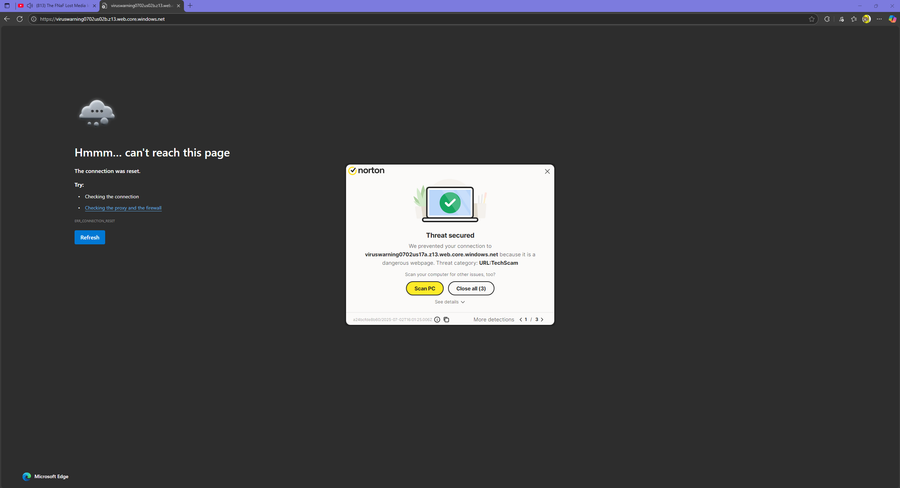Click the 'More detections' label
This screenshot has height=488, width=900.
tap(494, 319)
